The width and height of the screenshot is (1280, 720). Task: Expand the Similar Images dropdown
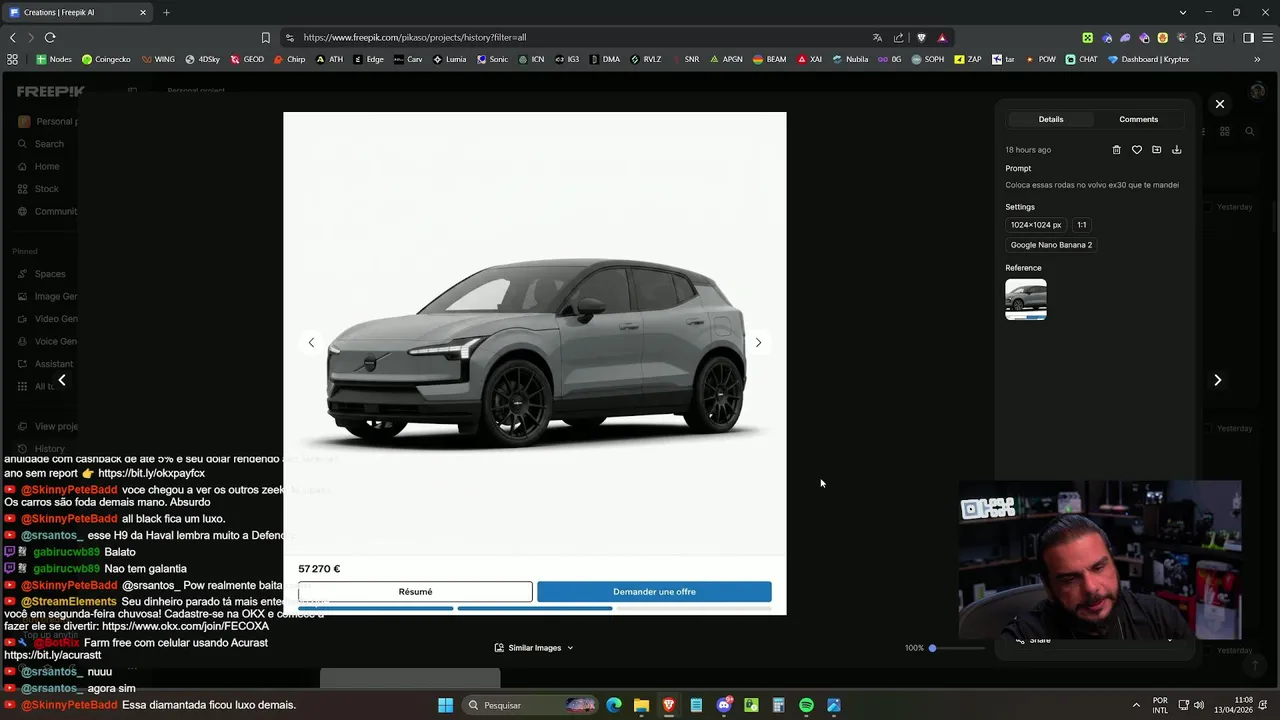534,648
